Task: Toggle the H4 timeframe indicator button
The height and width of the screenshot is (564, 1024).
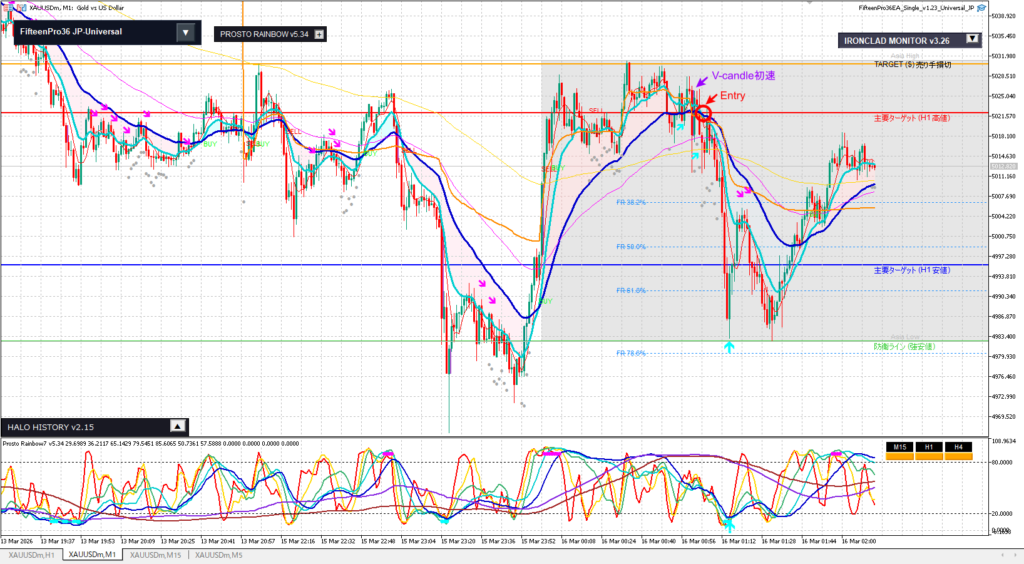Action: (x=958, y=447)
